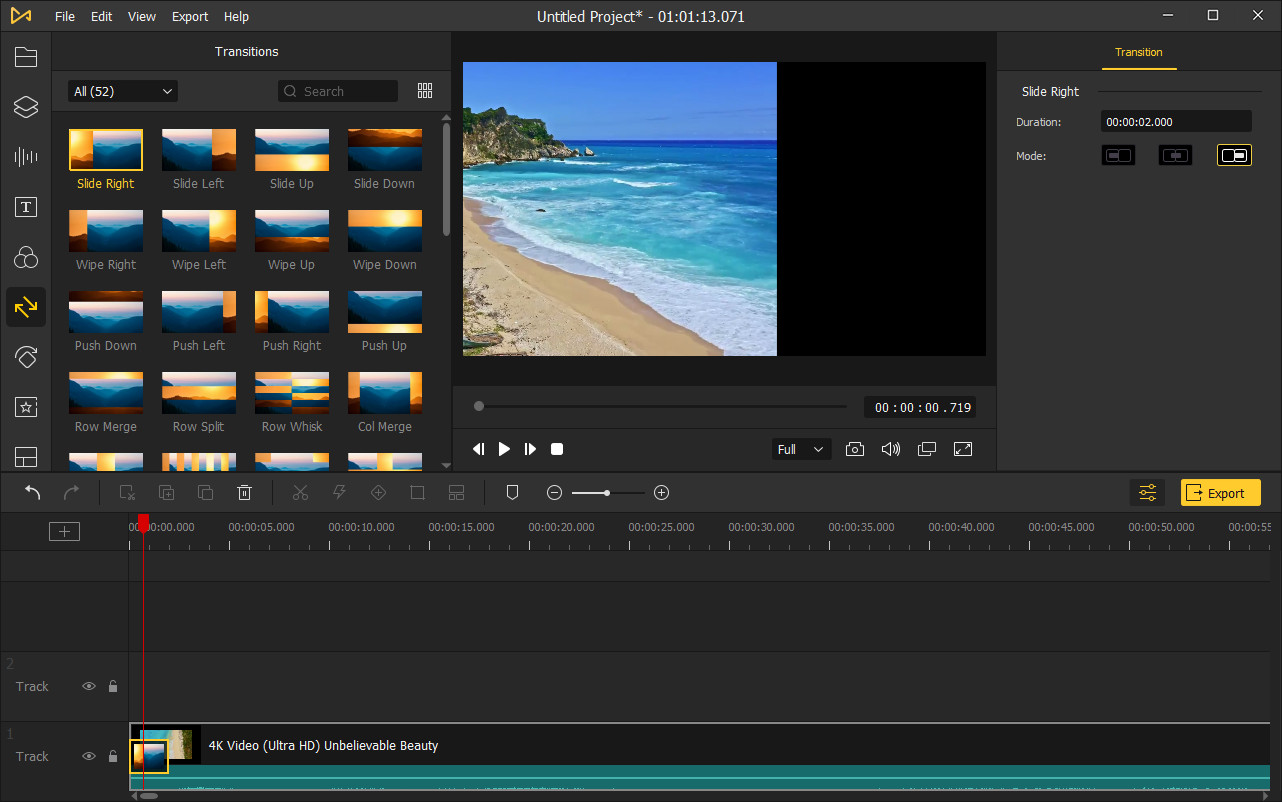Expand the All (52) category dropdown
Screen dimensions: 1282x802
(x=123, y=91)
